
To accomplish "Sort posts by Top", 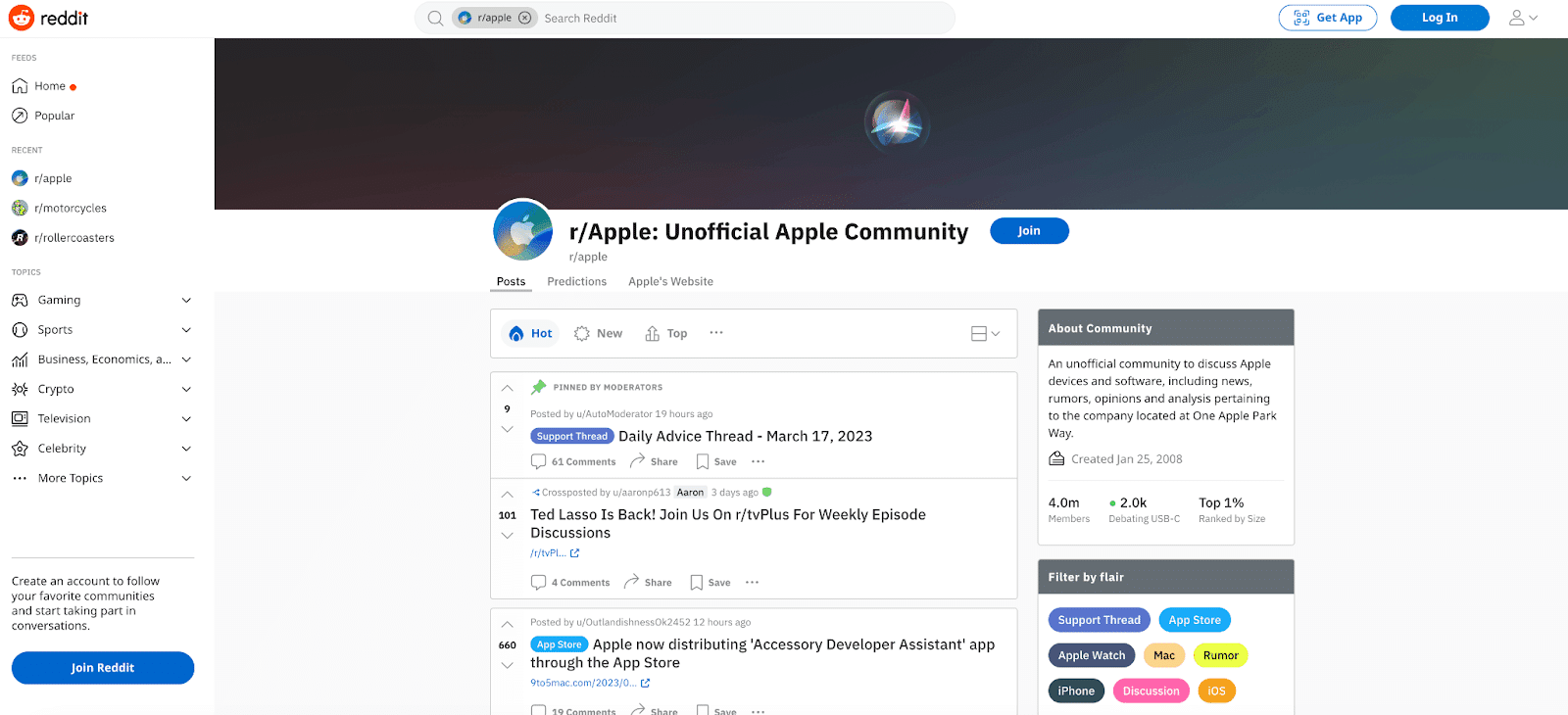I will click(x=666, y=333).
